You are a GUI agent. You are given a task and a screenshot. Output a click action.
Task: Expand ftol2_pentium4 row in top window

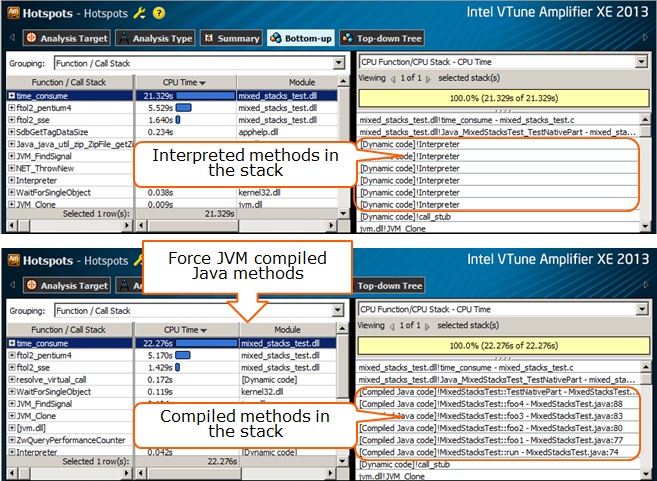click(12, 108)
